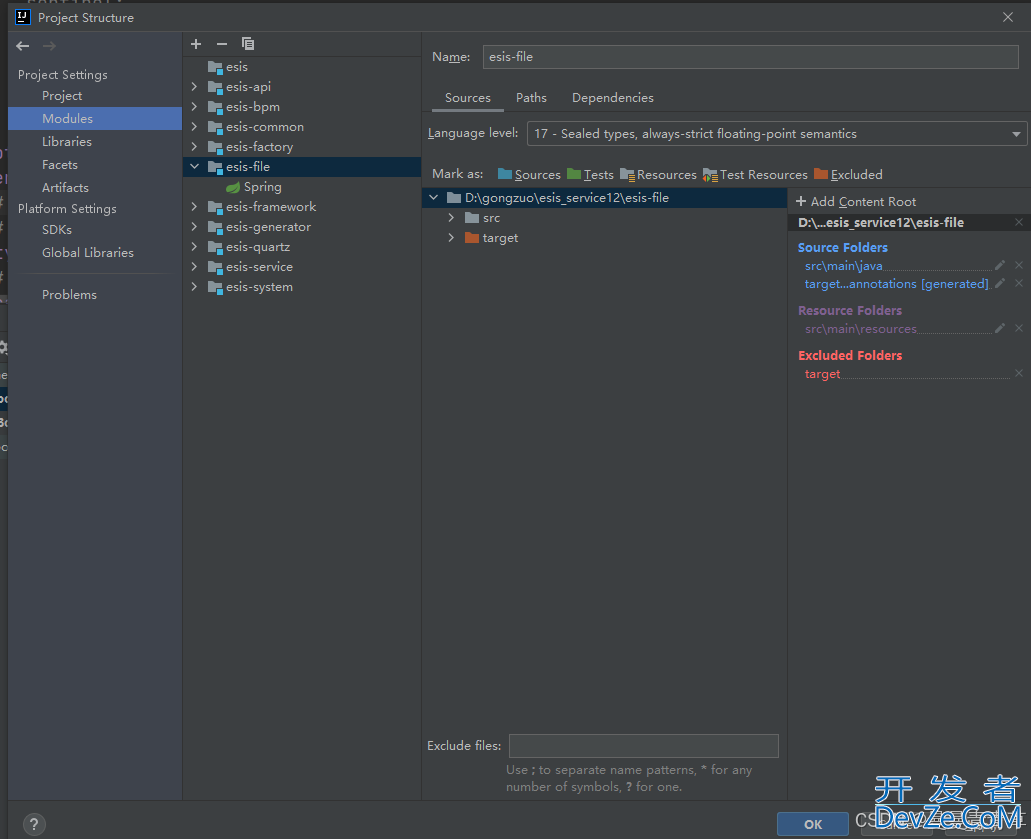The height and width of the screenshot is (839, 1031).
Task: Expand the esis-system module
Action: click(194, 287)
